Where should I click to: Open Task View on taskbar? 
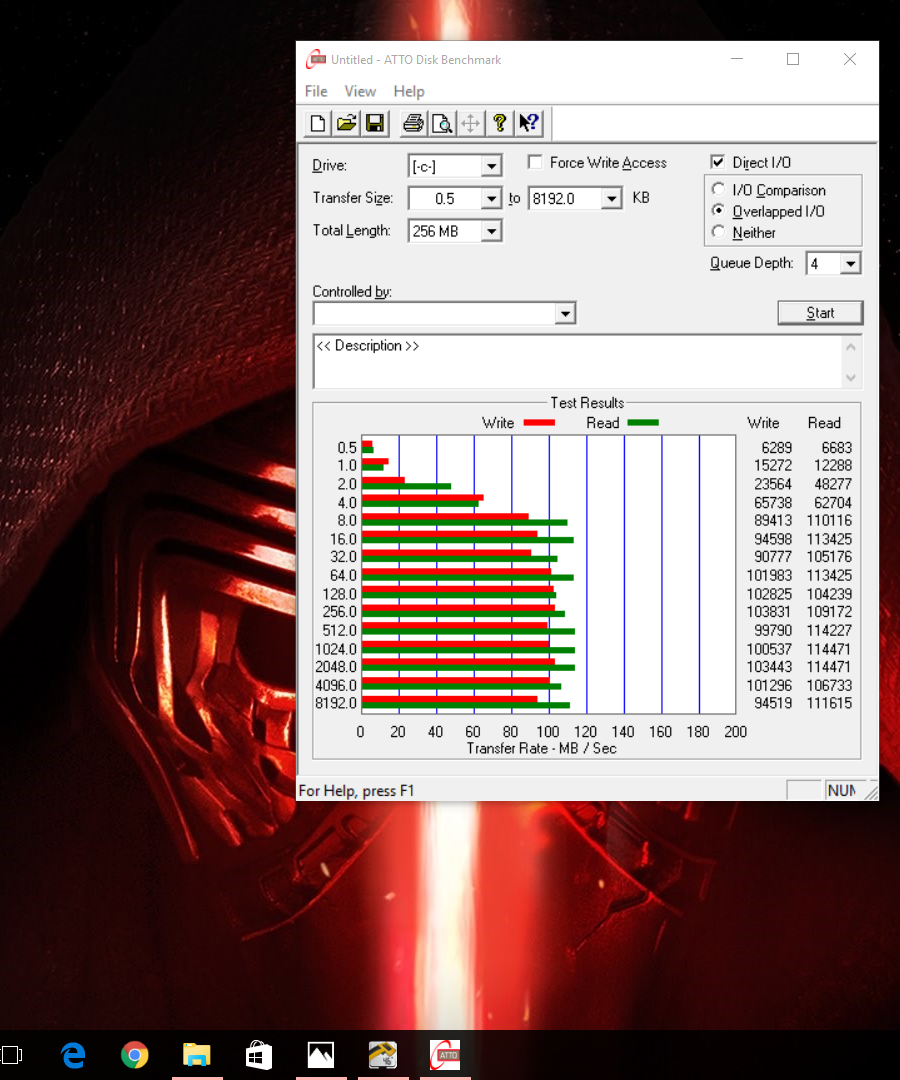coord(12,1055)
